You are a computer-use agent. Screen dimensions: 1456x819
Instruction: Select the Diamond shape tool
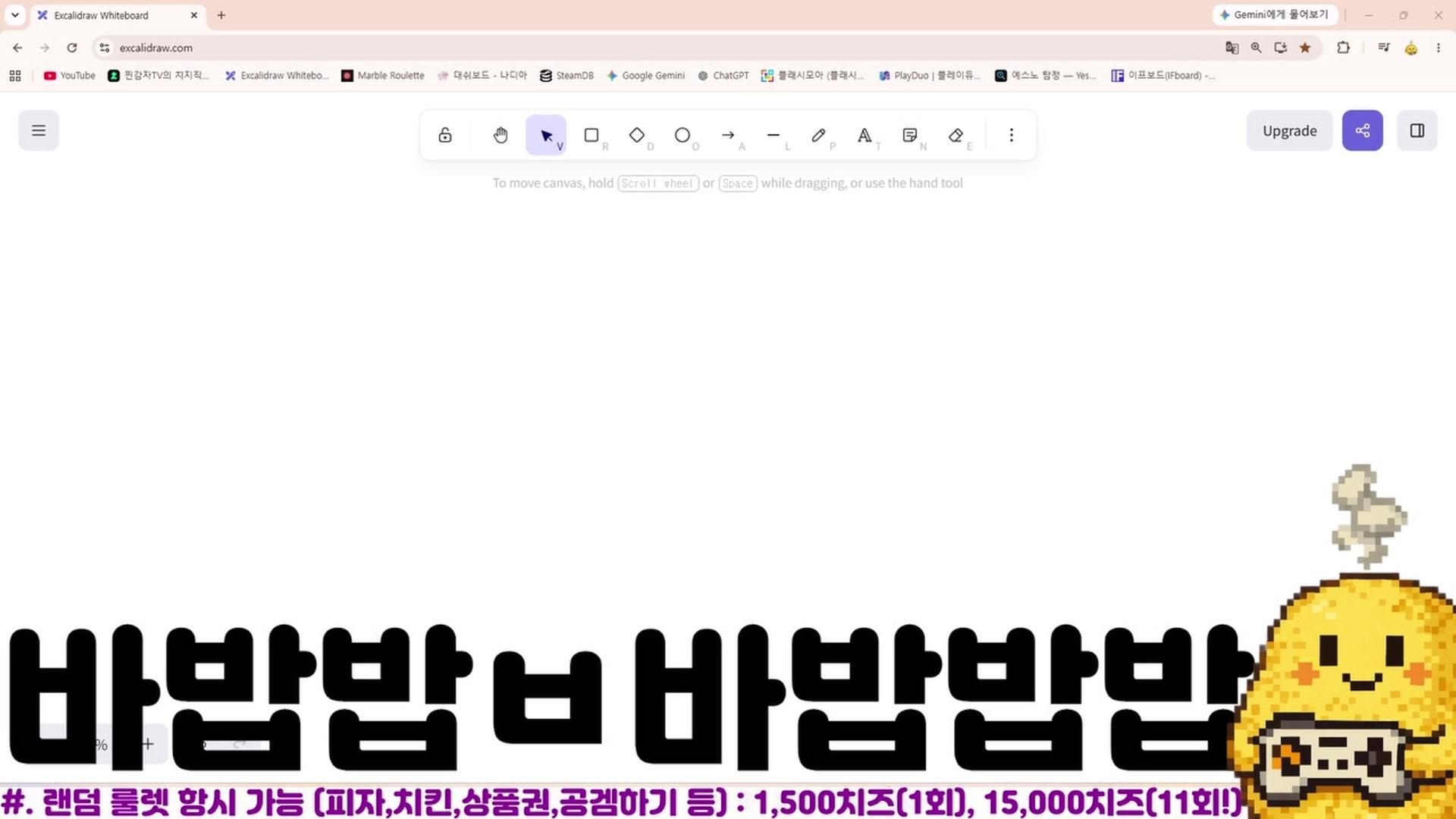[637, 135]
